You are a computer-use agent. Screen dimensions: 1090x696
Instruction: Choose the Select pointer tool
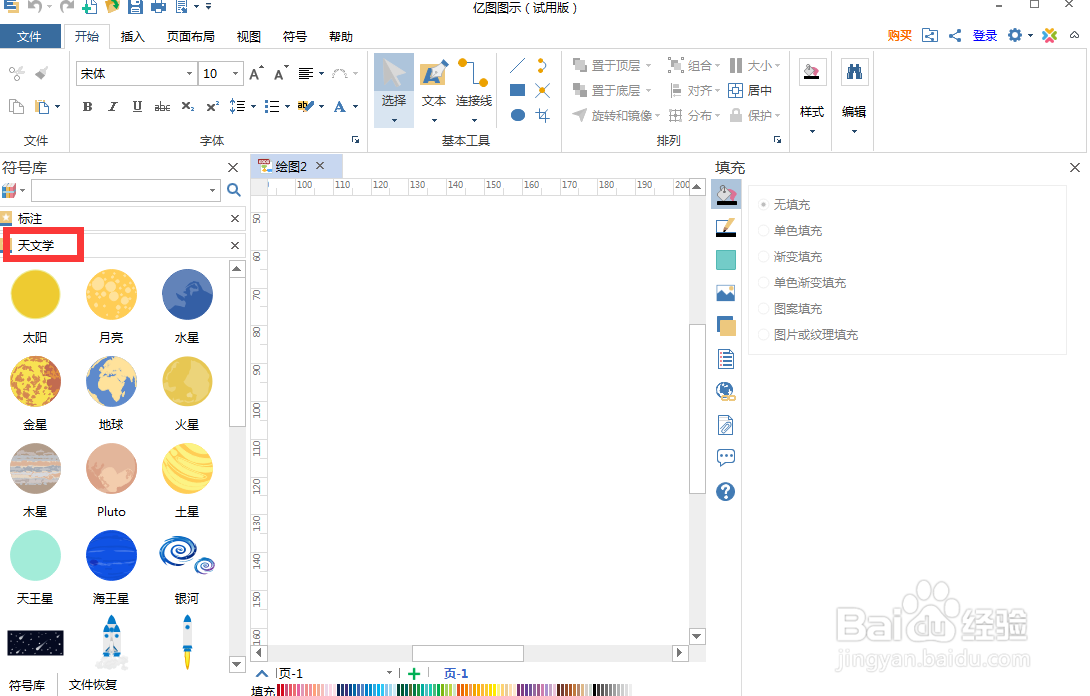pos(393,90)
